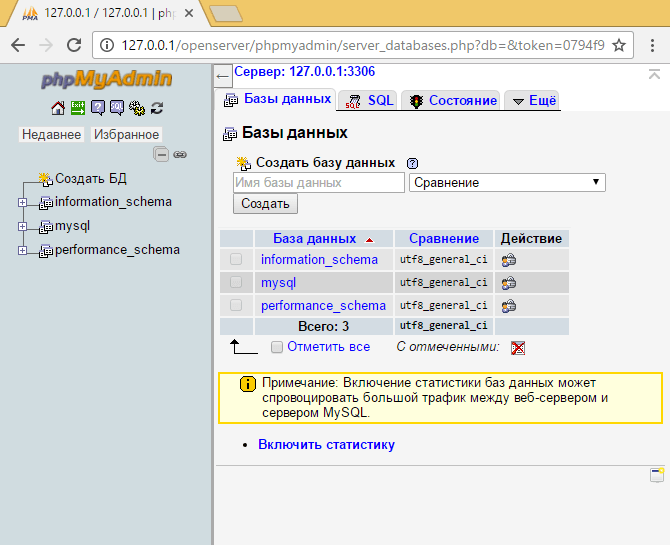Open the phpMyAdmin home icon
Viewport: 670px width, 545px height.
pyautogui.click(x=58, y=108)
